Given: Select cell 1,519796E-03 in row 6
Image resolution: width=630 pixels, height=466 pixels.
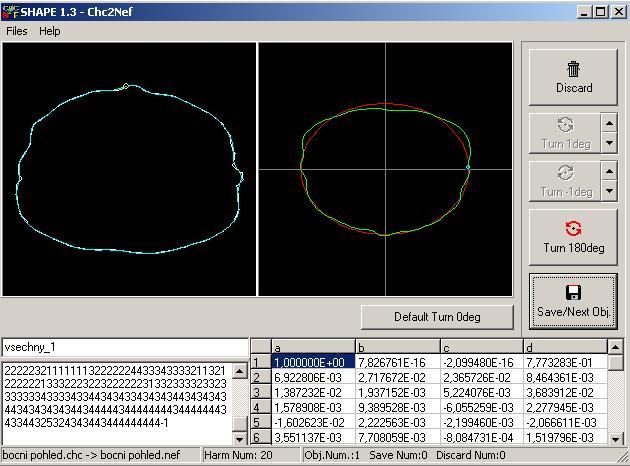Looking at the screenshot, I should (x=565, y=437).
